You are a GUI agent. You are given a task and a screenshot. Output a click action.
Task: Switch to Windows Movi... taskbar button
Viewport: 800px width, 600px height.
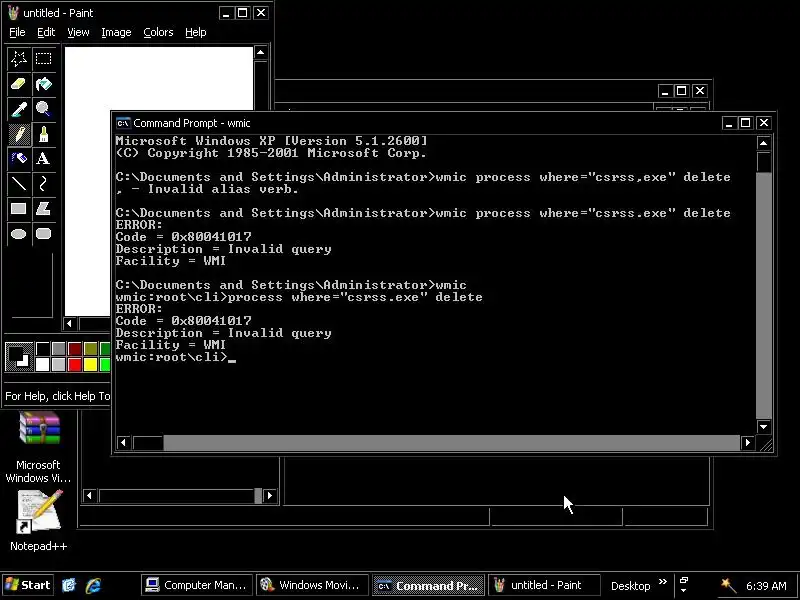click(312, 585)
